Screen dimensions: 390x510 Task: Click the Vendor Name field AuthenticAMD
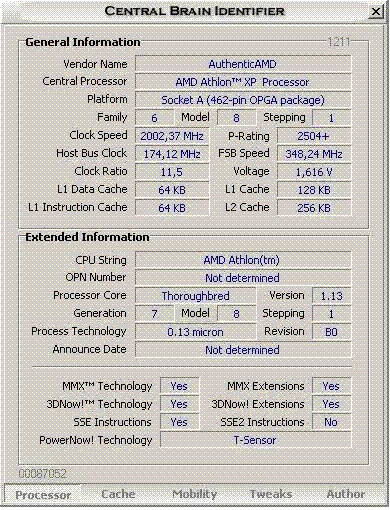243,64
